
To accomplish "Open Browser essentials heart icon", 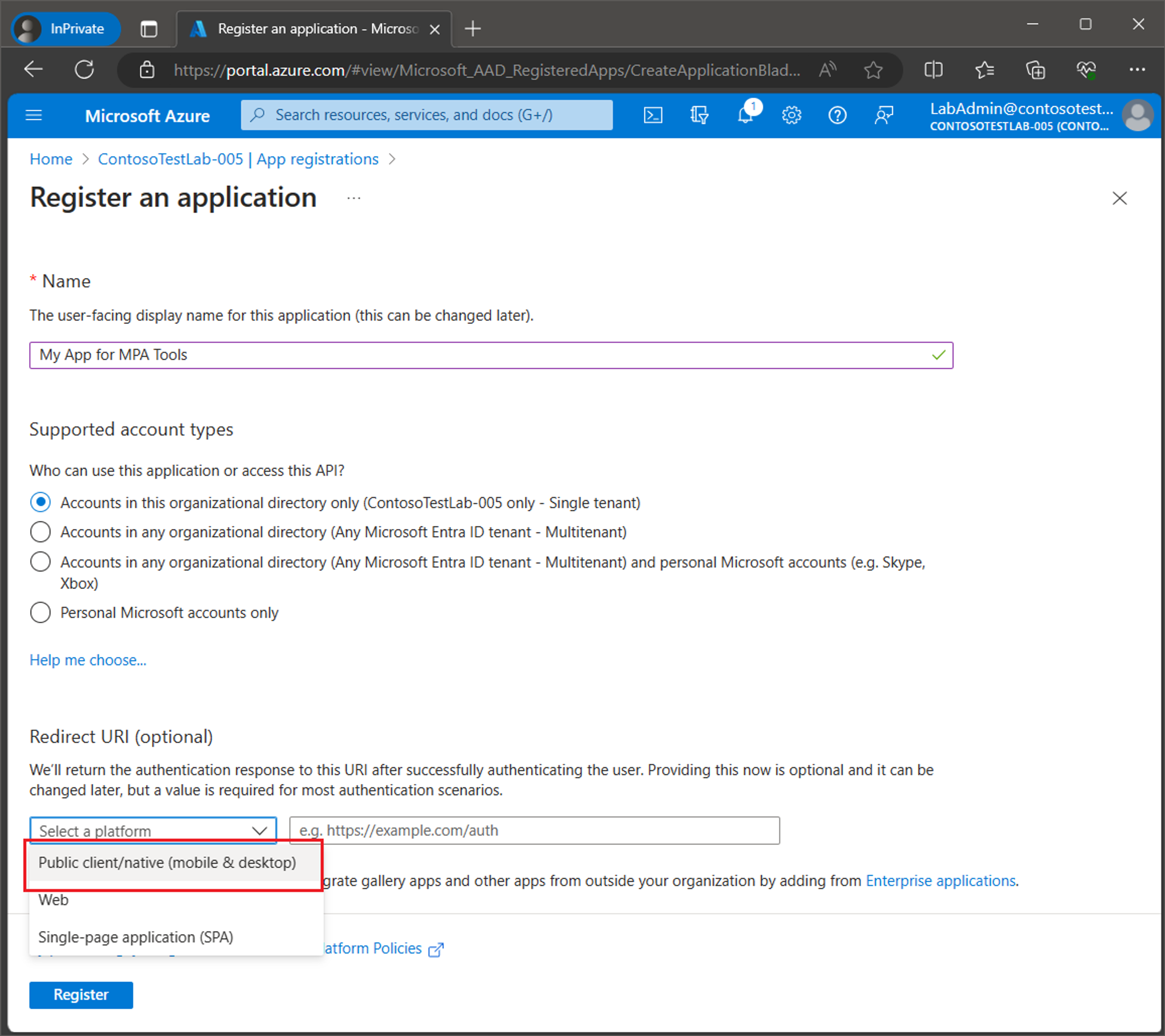I will (x=1086, y=69).
